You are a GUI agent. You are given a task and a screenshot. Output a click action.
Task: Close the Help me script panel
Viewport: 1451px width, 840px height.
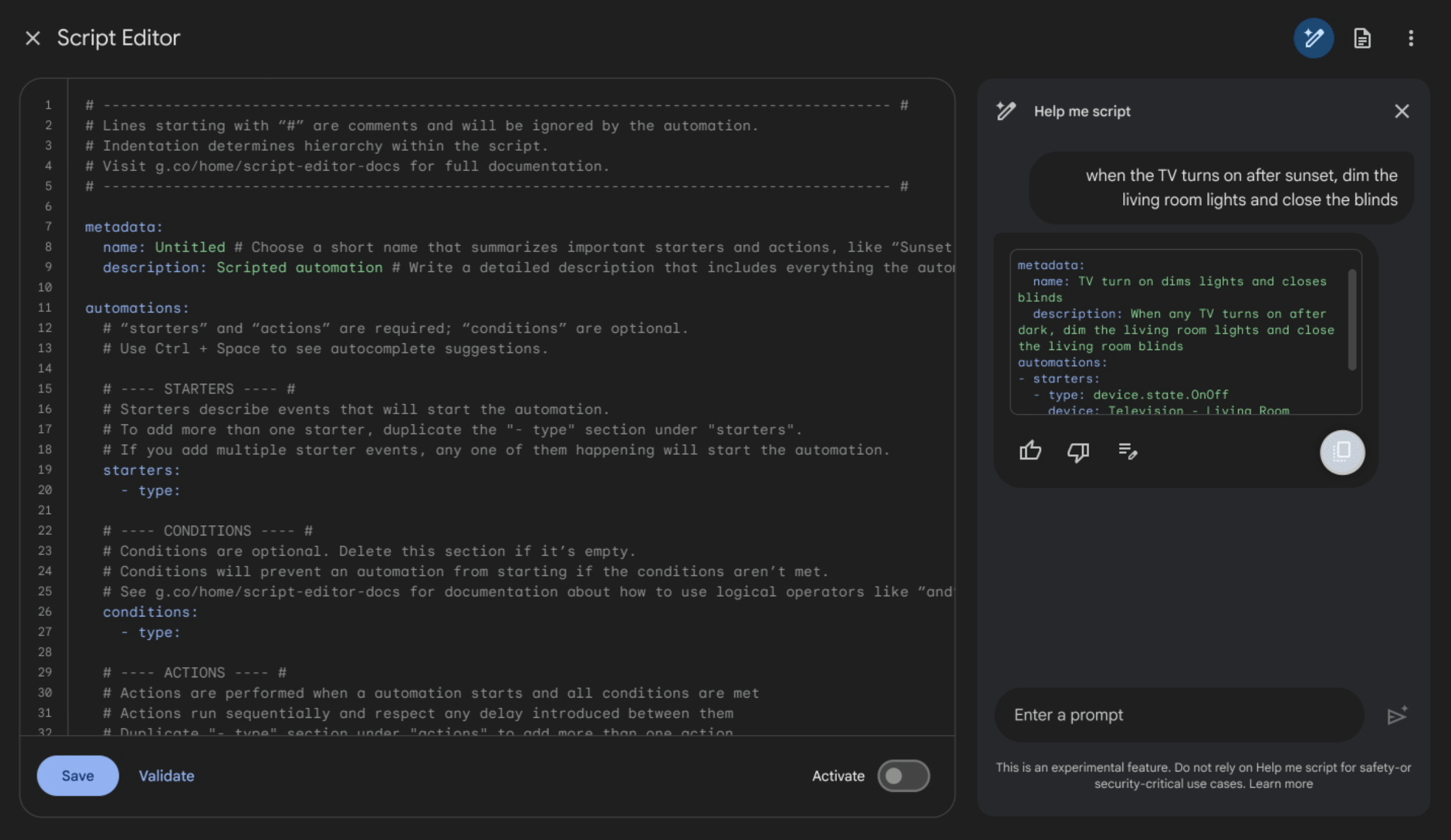pos(1402,111)
